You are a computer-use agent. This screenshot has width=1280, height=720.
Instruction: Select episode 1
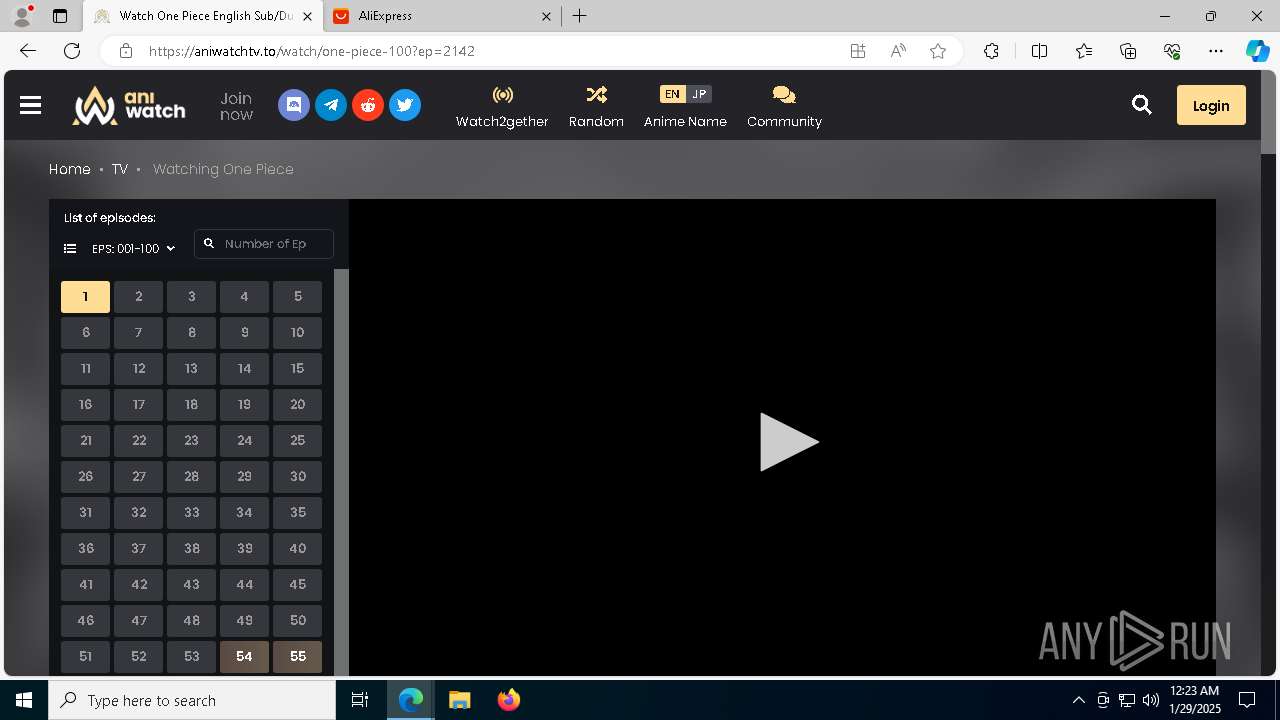85,296
